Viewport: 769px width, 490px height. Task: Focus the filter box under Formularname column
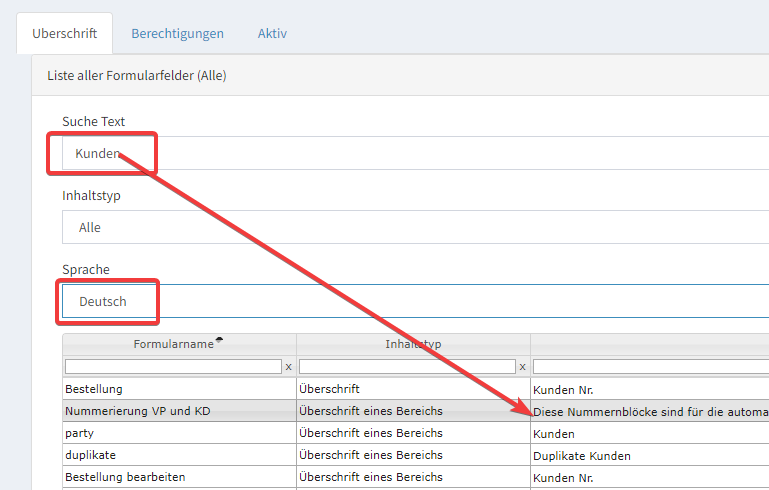pos(173,367)
